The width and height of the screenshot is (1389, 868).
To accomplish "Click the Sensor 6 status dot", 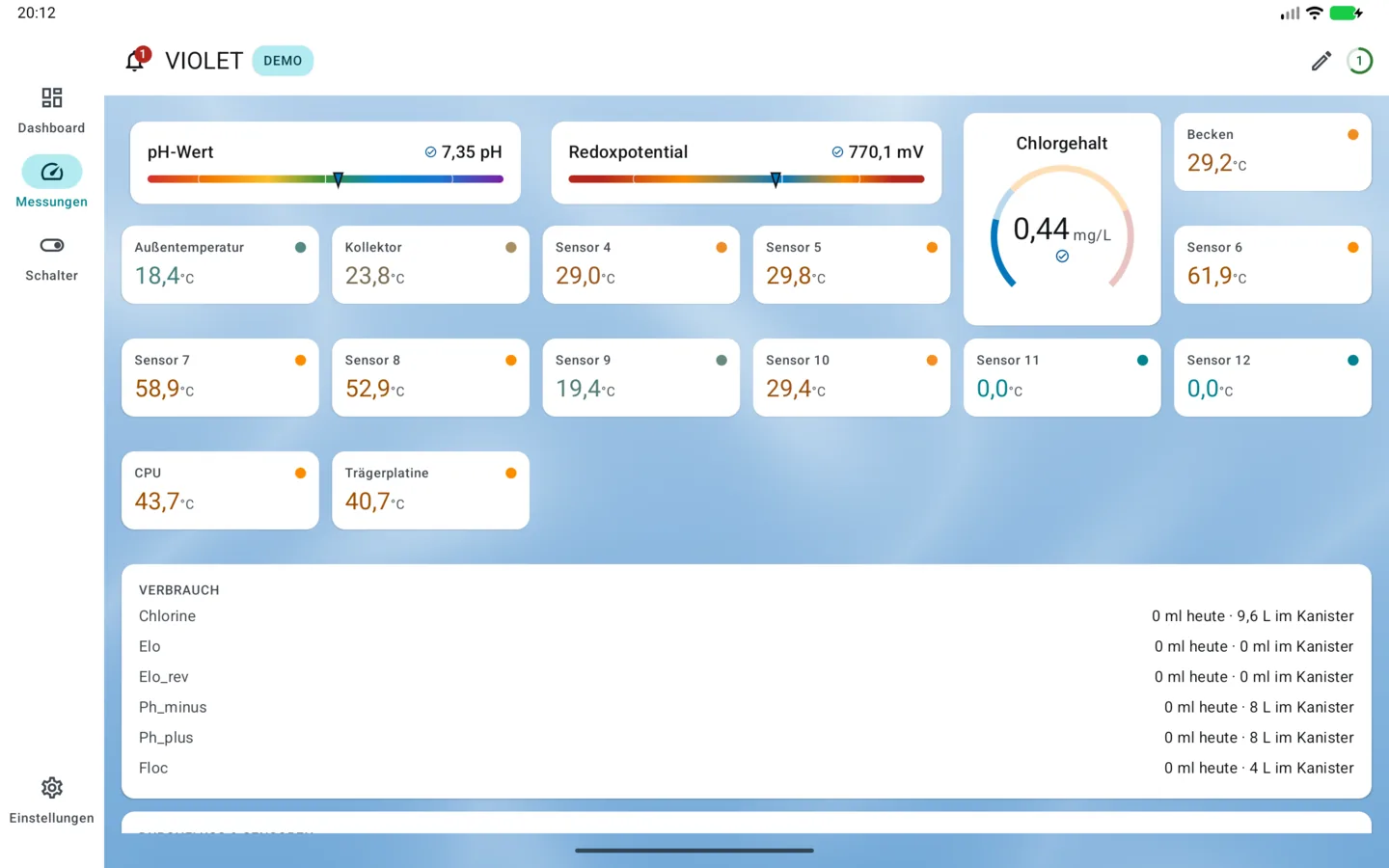I will [x=1352, y=248].
